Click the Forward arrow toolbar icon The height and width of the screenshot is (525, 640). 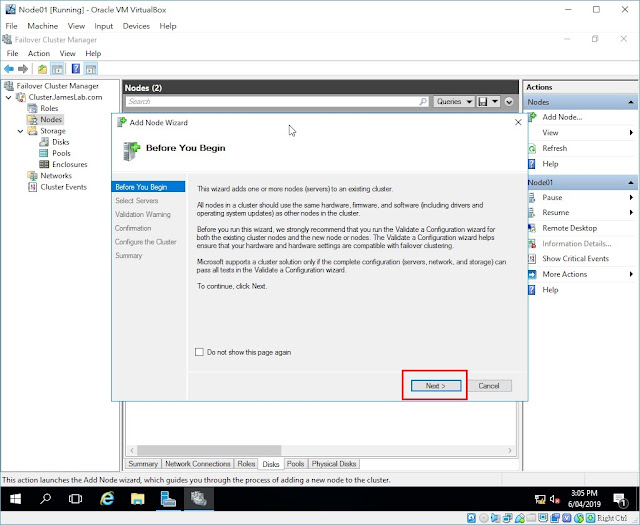tap(23, 69)
